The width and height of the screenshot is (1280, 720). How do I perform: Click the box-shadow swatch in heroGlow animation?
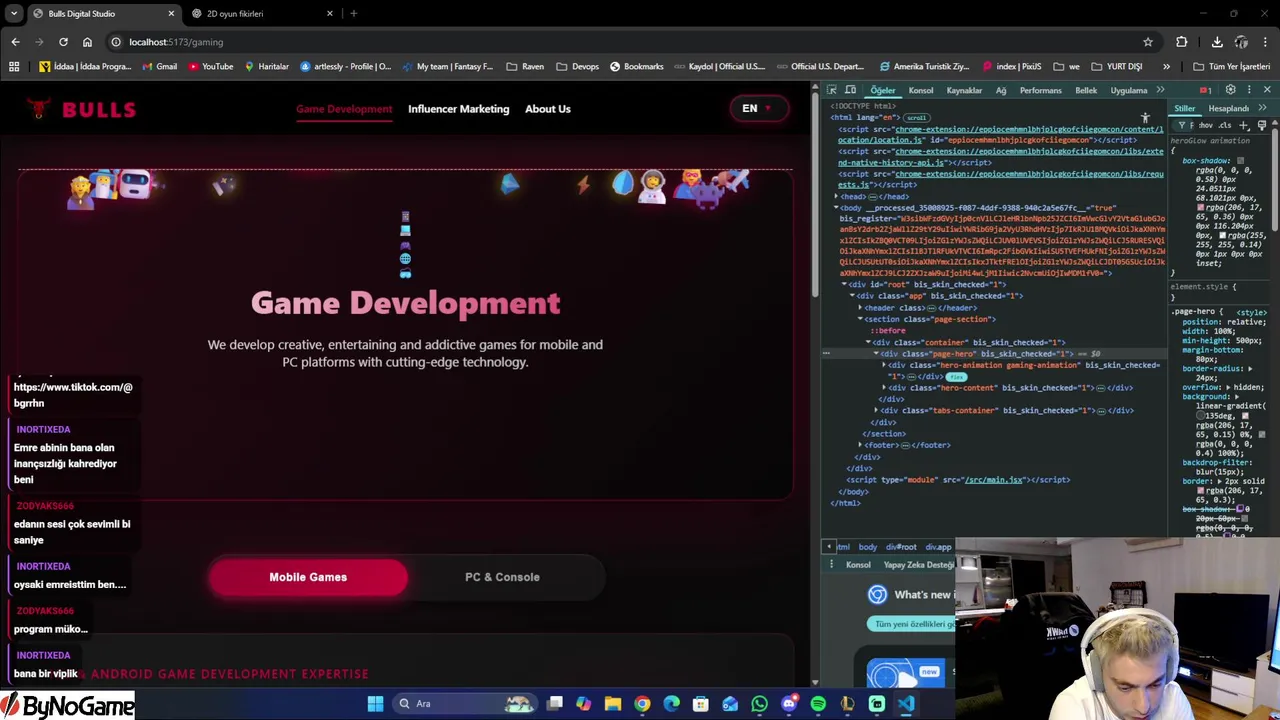click(1240, 161)
